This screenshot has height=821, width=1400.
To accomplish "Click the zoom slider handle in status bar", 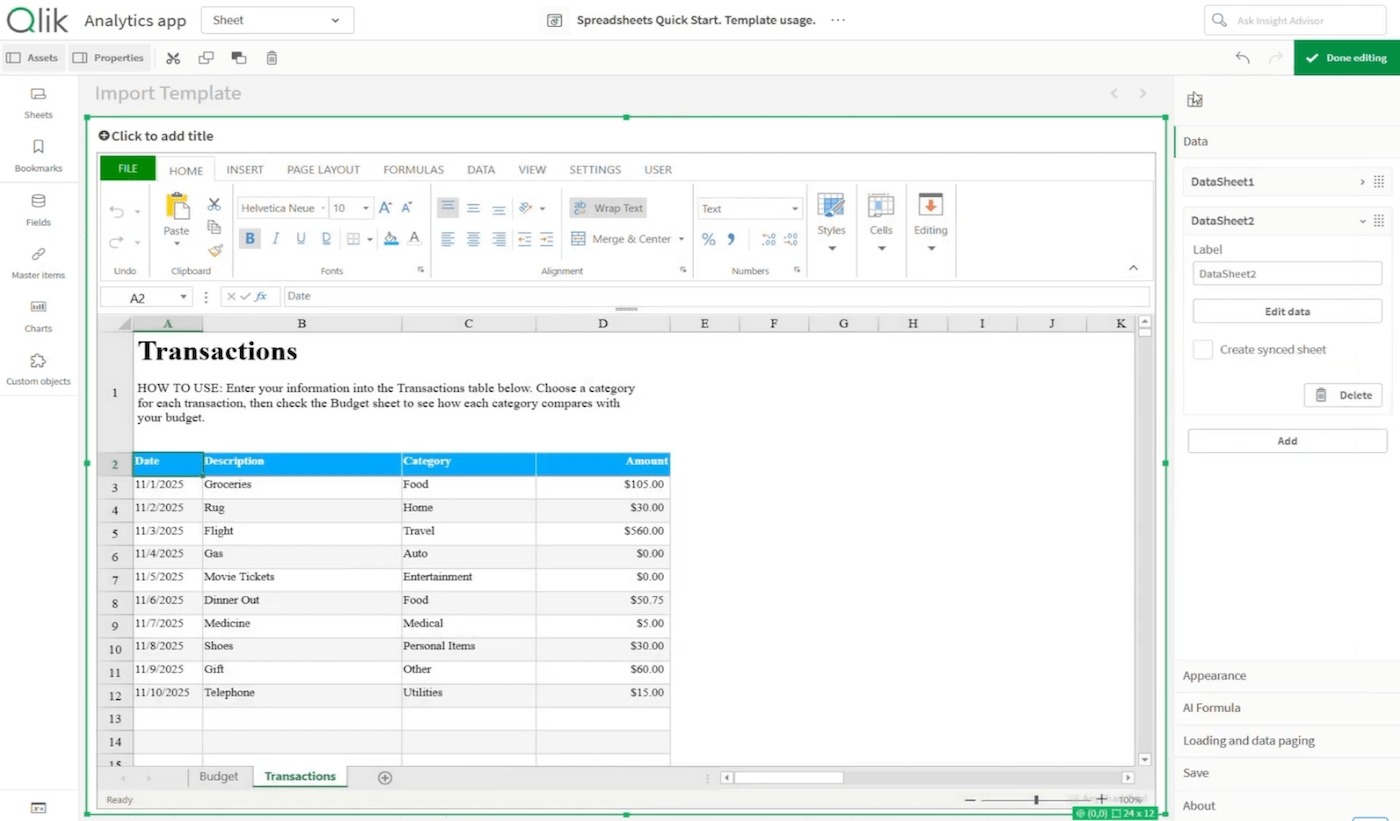I will [1036, 800].
